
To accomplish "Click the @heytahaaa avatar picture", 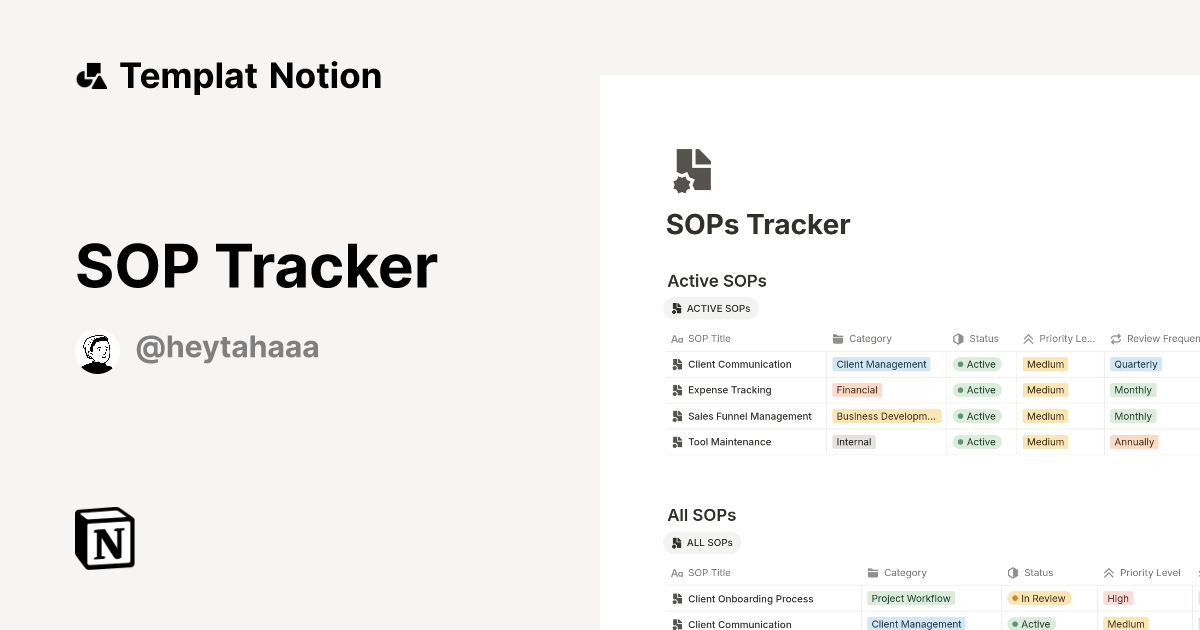I will [x=97, y=351].
